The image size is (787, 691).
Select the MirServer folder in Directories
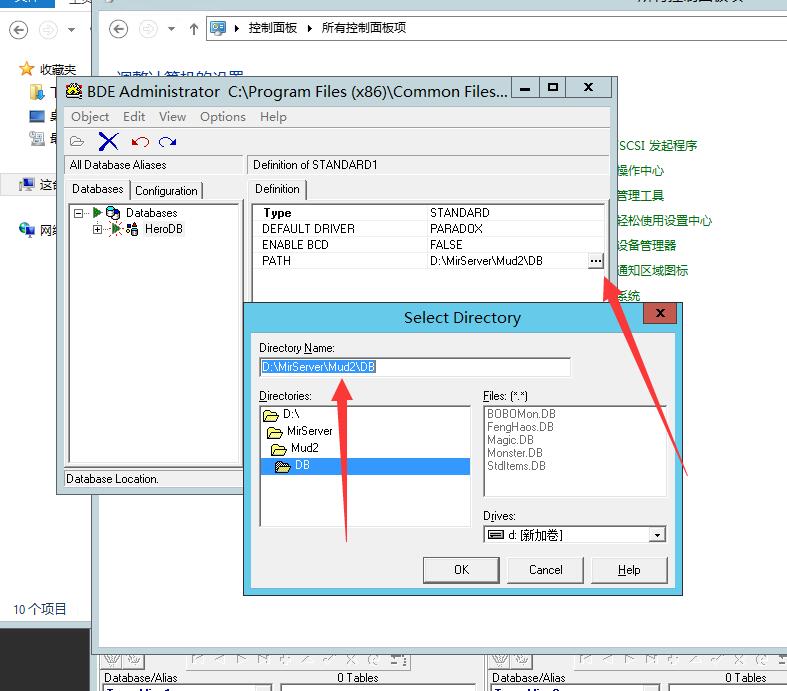click(x=309, y=431)
